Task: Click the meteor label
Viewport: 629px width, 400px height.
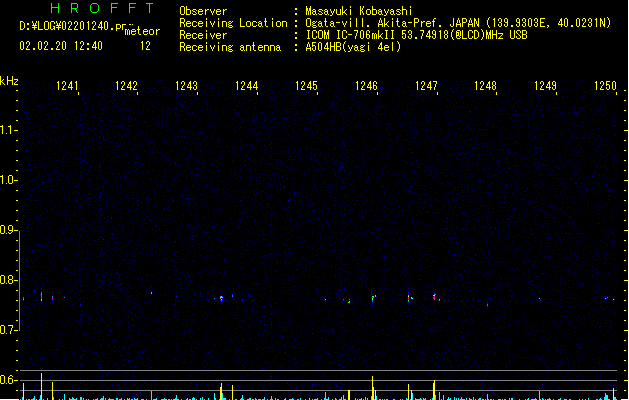Action: (142, 31)
